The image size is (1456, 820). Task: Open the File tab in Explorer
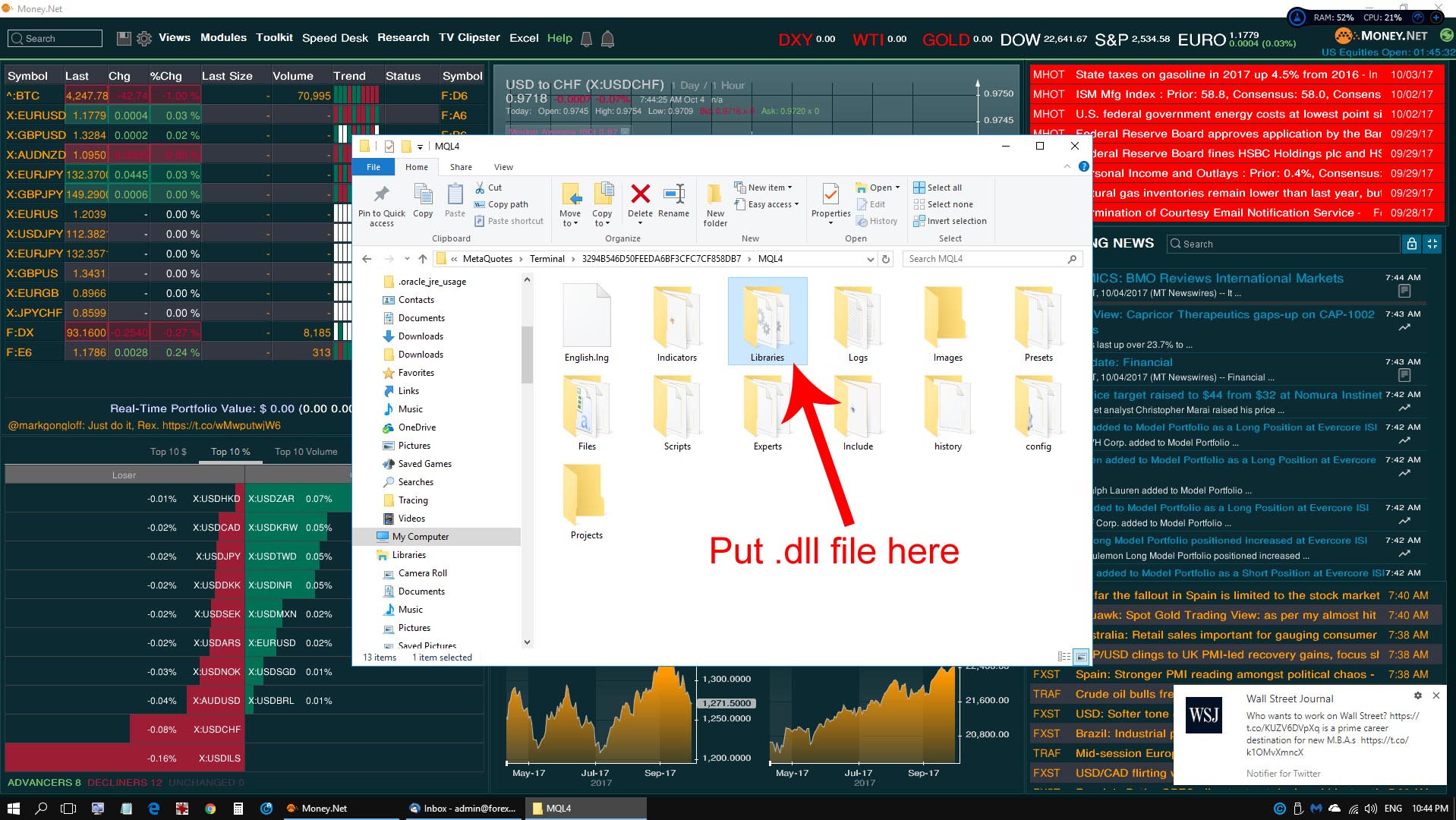[x=373, y=167]
